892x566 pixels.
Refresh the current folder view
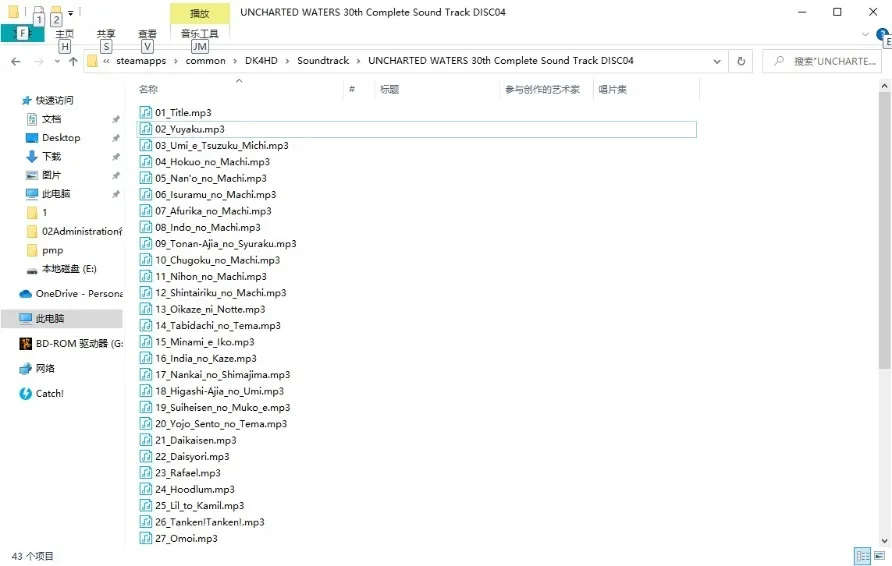pyautogui.click(x=741, y=61)
